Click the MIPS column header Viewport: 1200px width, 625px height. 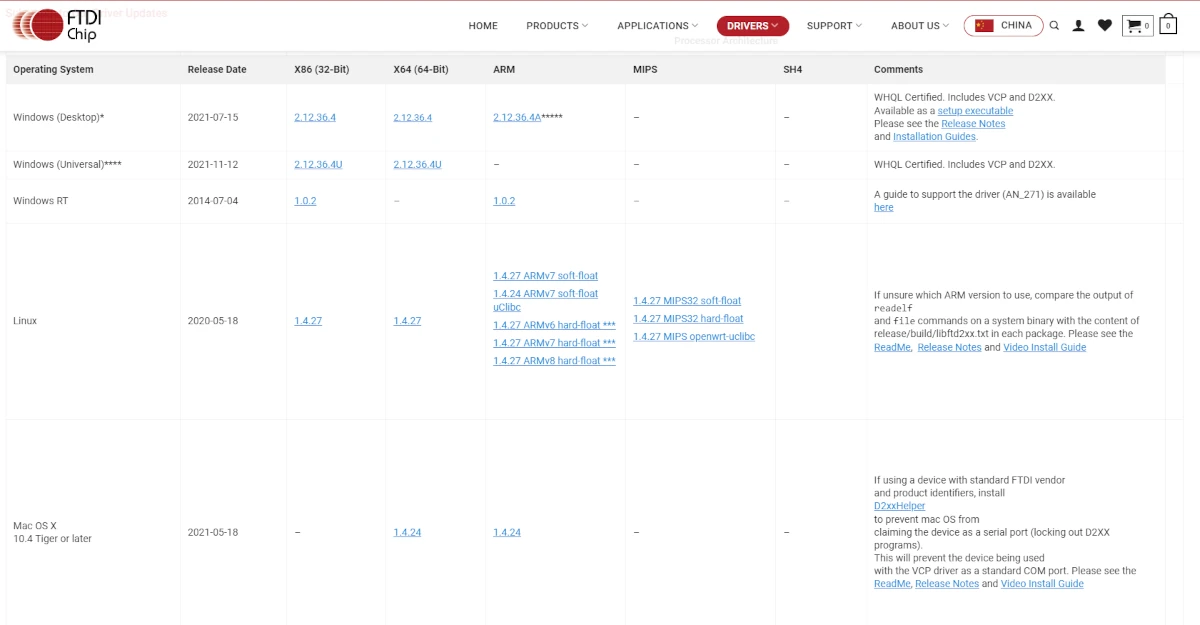click(645, 70)
